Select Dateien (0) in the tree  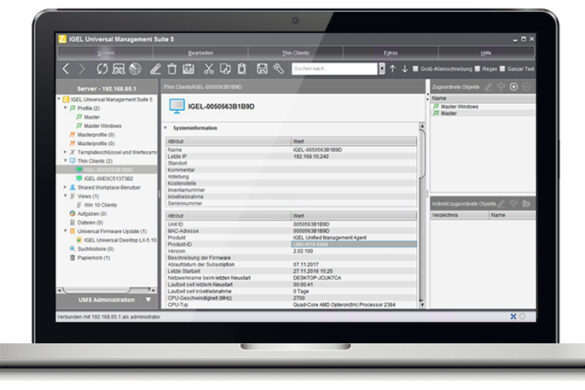tap(90, 222)
